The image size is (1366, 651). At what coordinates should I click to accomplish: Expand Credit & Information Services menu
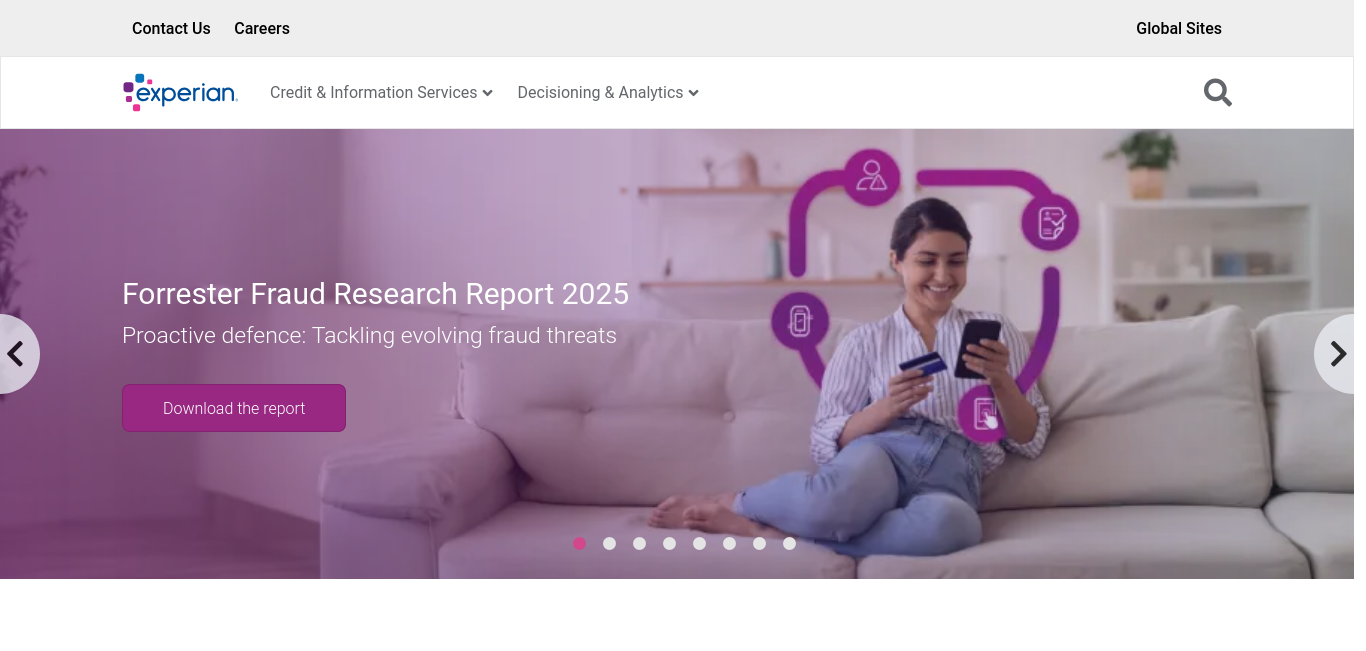point(381,92)
